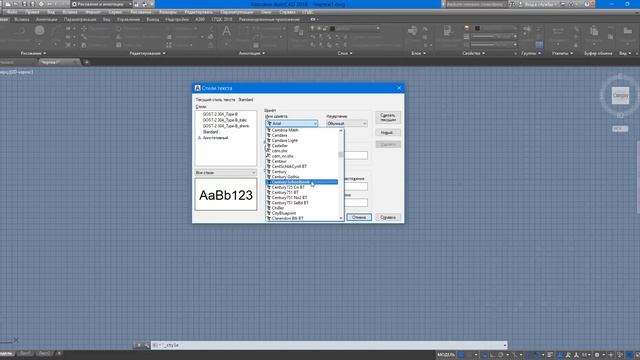
Task: Select Candara Light in the font list
Action: click(302, 140)
